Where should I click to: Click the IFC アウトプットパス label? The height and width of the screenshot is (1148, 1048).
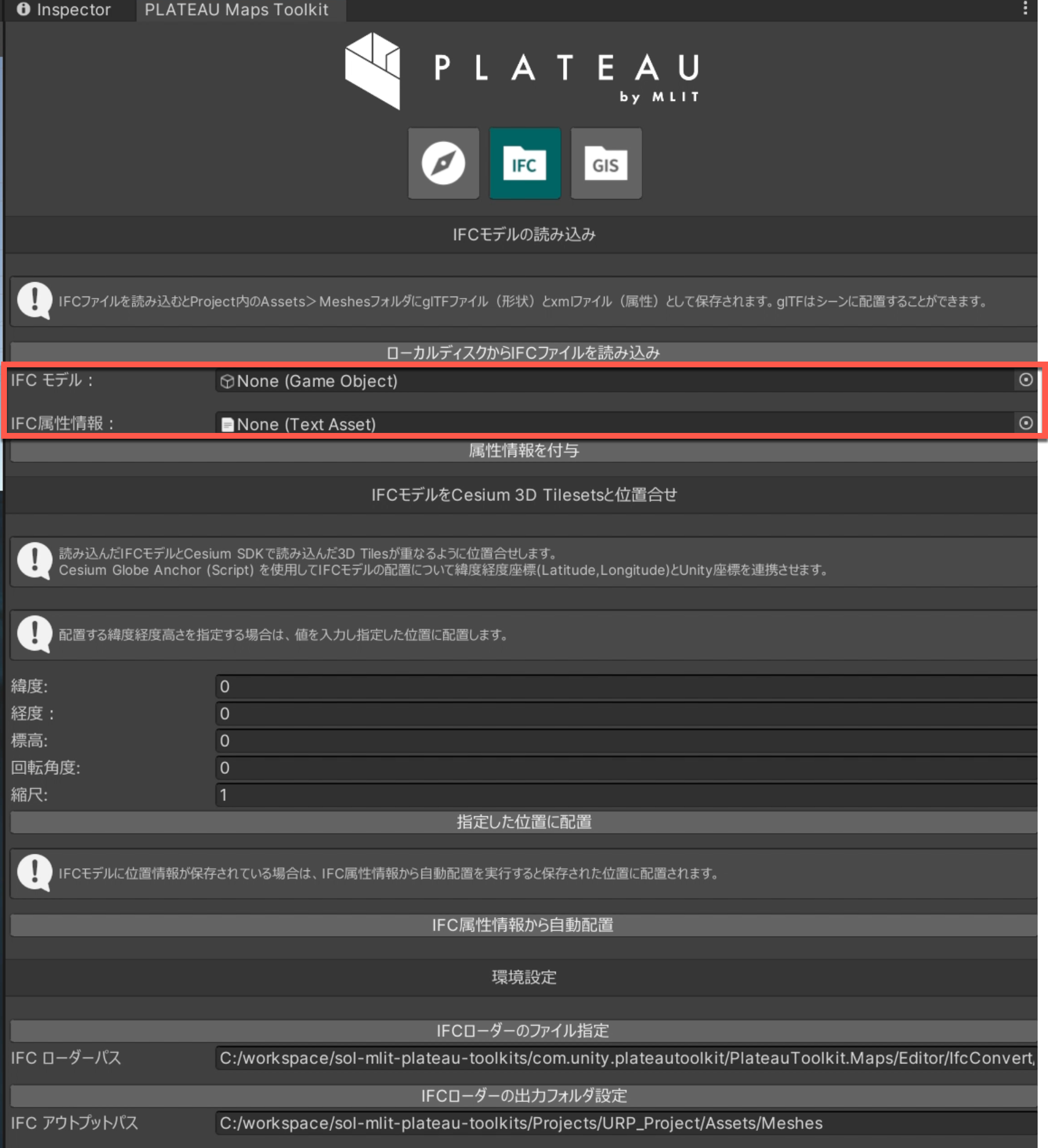point(74,1123)
